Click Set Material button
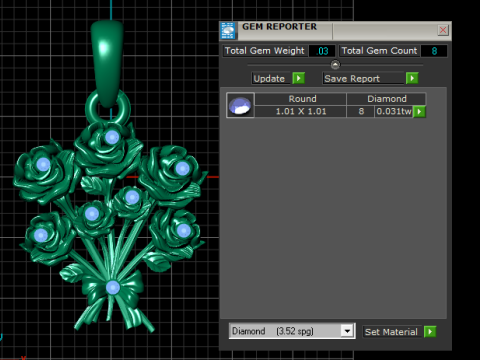This screenshot has height=360, width=480. [391, 332]
